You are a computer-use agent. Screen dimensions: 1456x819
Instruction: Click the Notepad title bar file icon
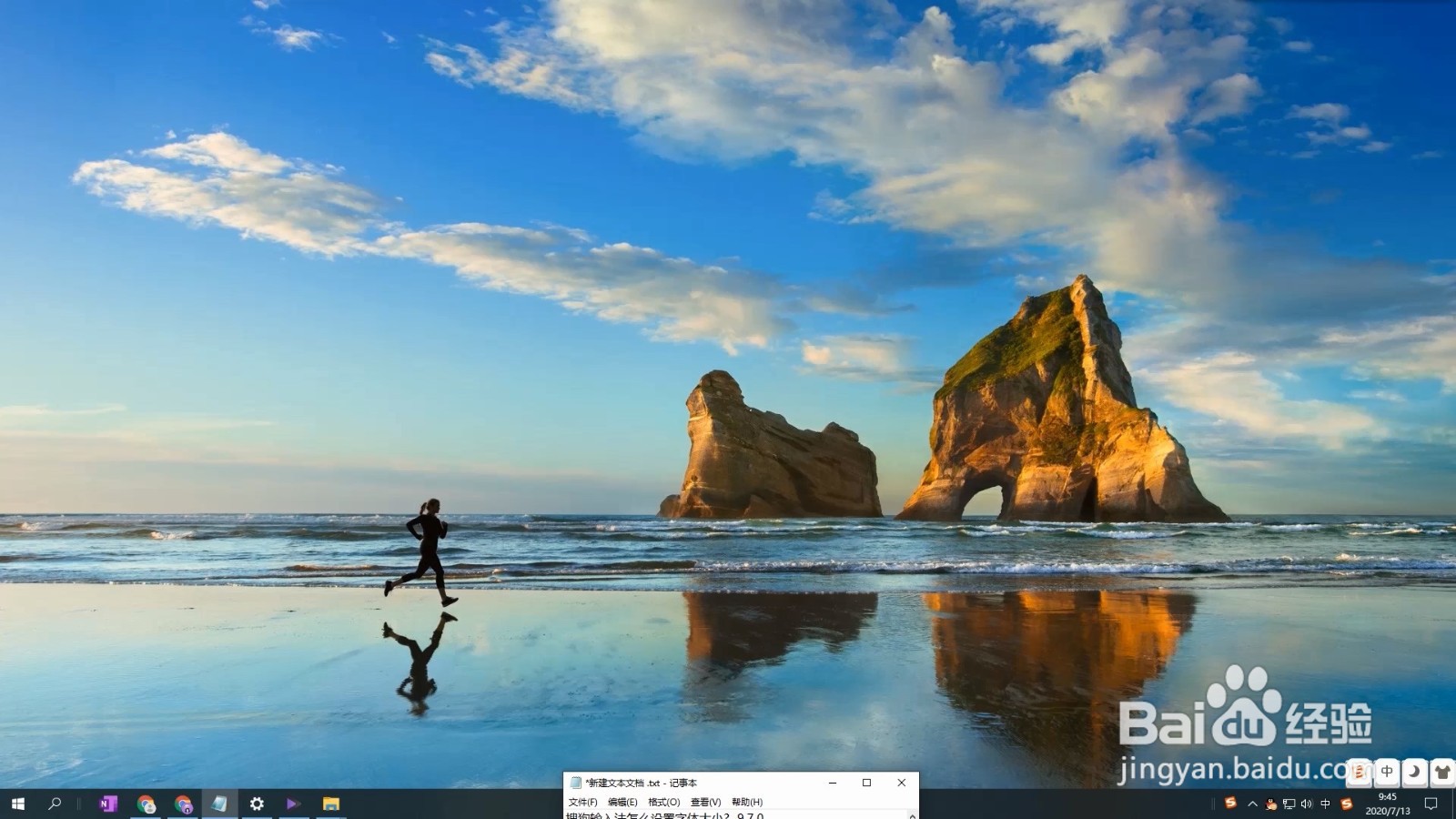point(575,783)
